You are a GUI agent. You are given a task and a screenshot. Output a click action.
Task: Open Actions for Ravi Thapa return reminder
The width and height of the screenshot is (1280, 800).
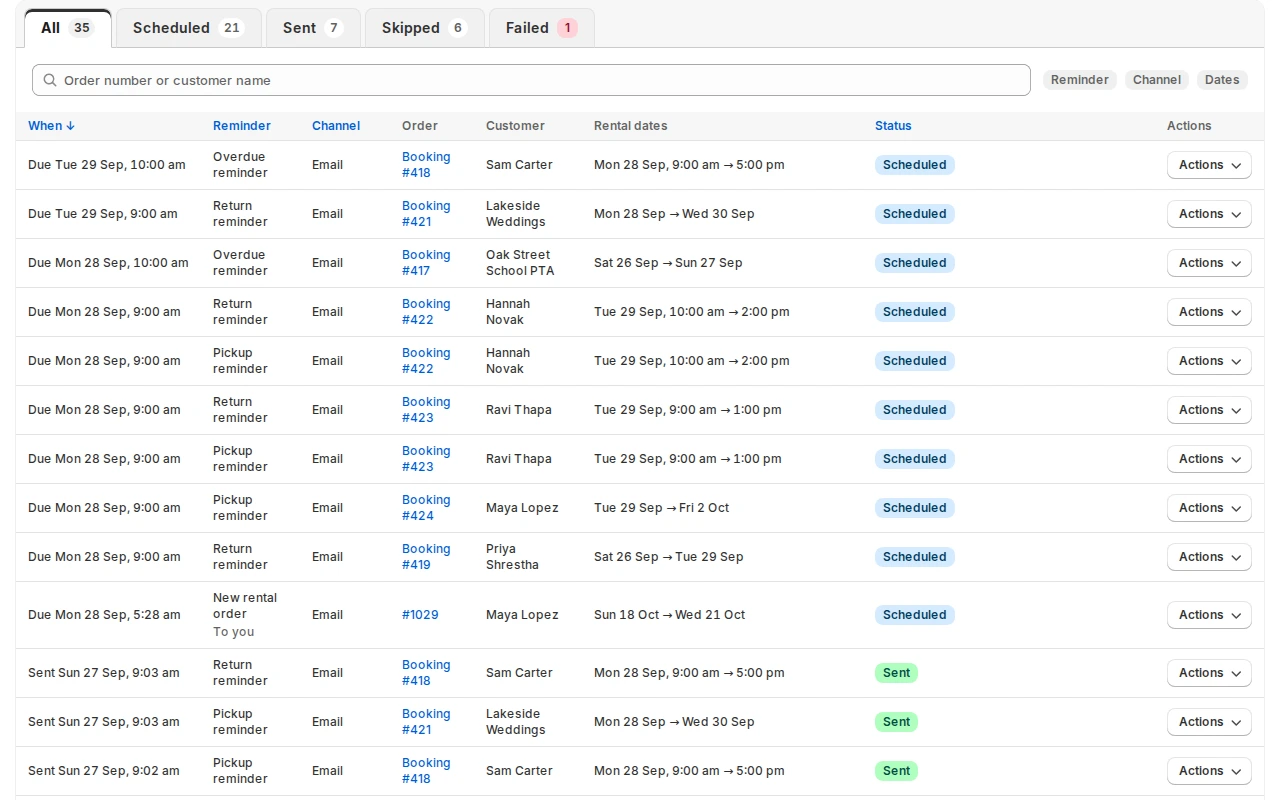pos(1209,410)
